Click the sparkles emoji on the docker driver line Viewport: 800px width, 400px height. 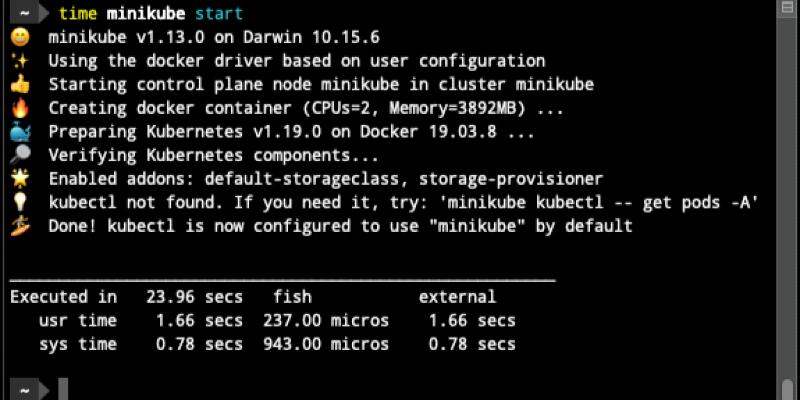[20, 62]
